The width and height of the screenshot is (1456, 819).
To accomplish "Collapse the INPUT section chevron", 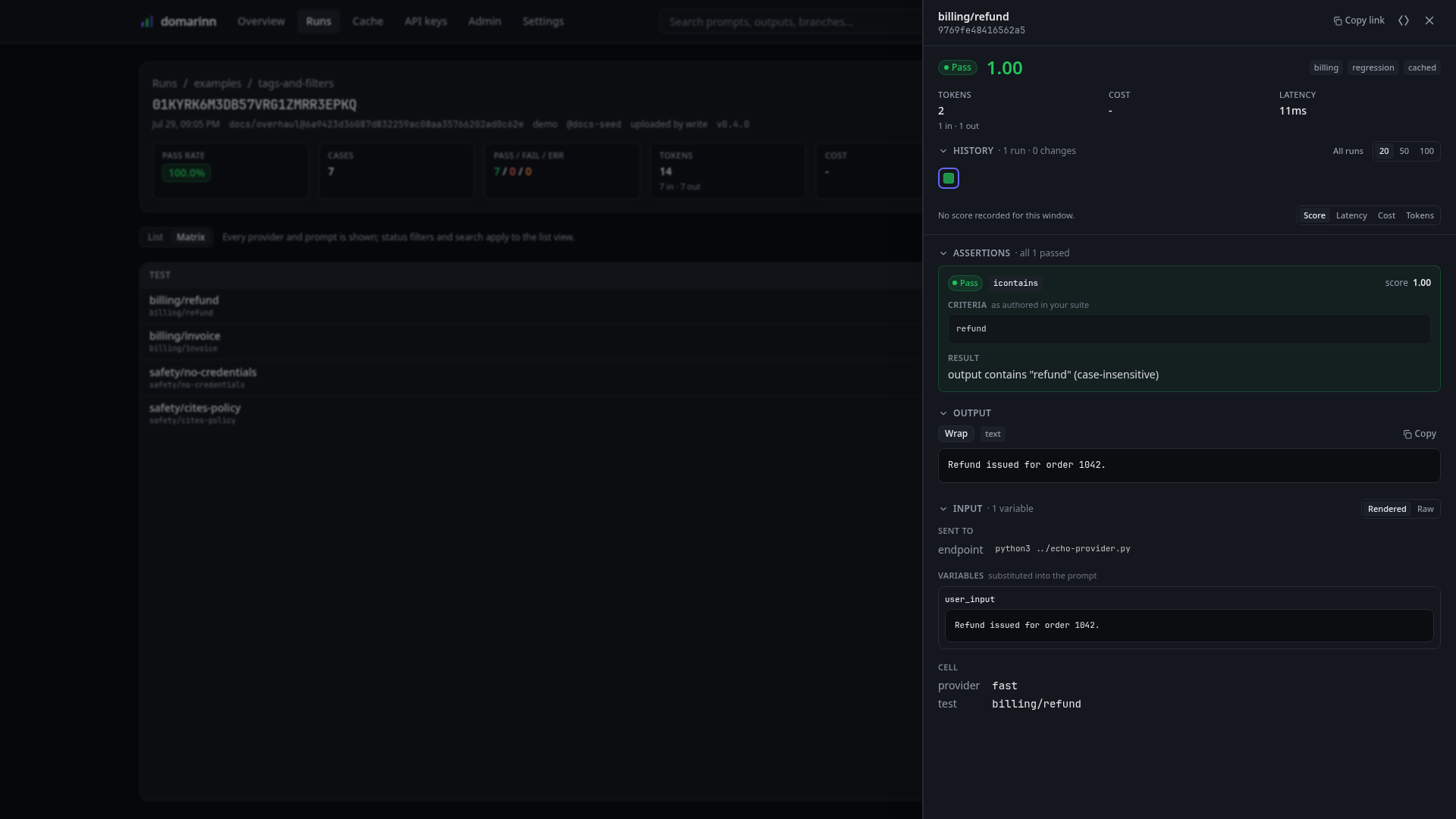I will 943,509.
